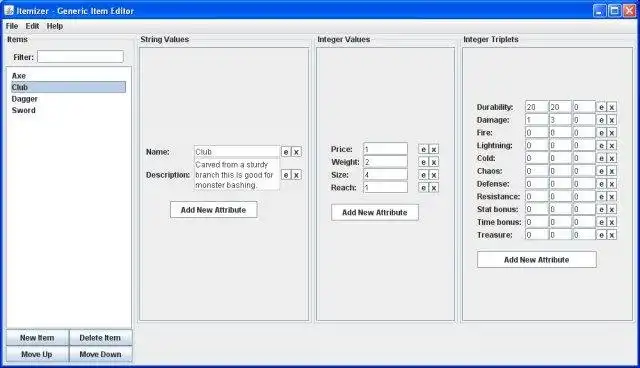Screen dimensions: 640x368
Task: Click the Size value field
Action: pyautogui.click(x=385, y=175)
